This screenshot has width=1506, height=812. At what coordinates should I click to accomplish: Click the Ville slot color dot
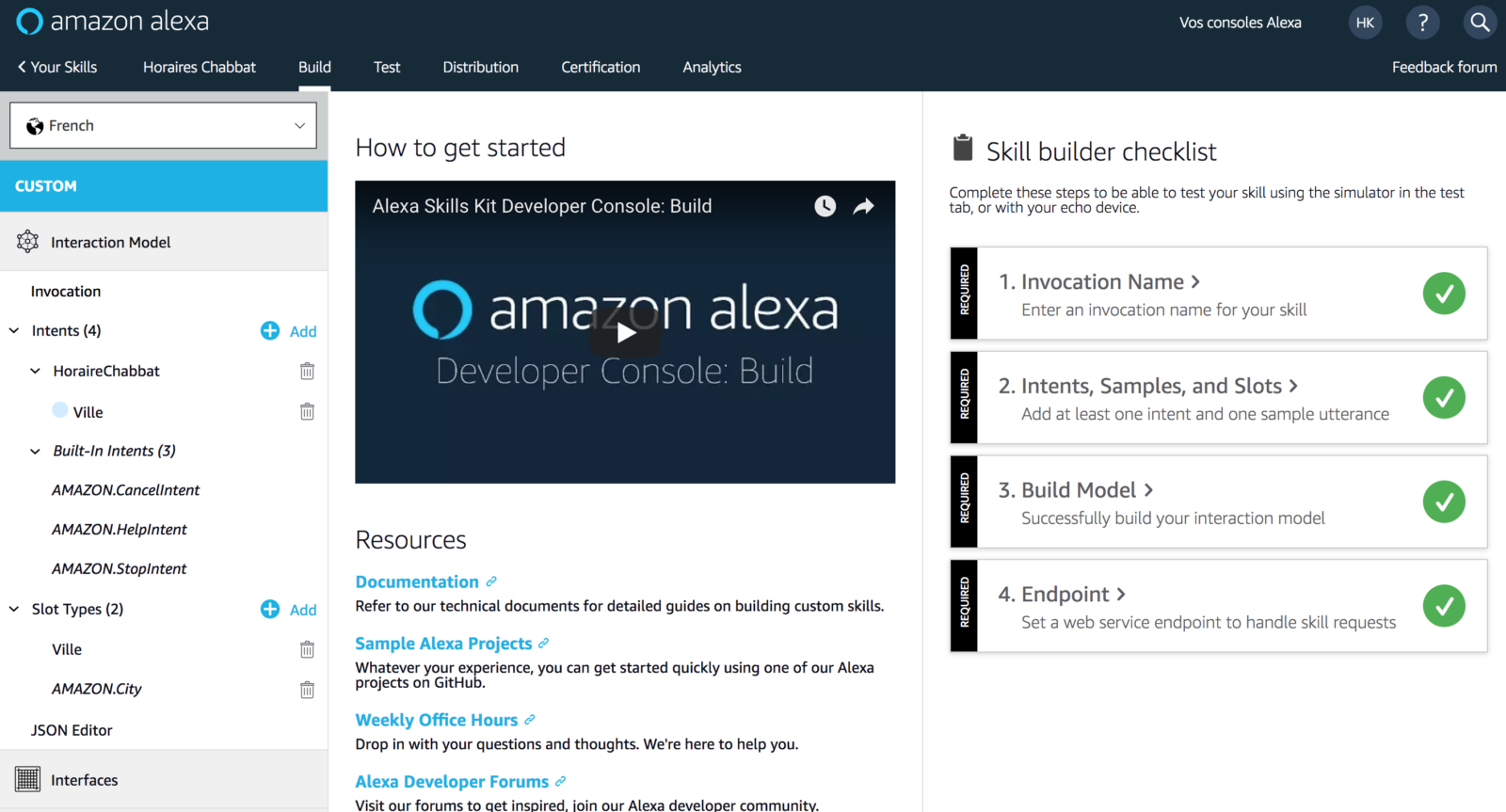pyautogui.click(x=60, y=409)
